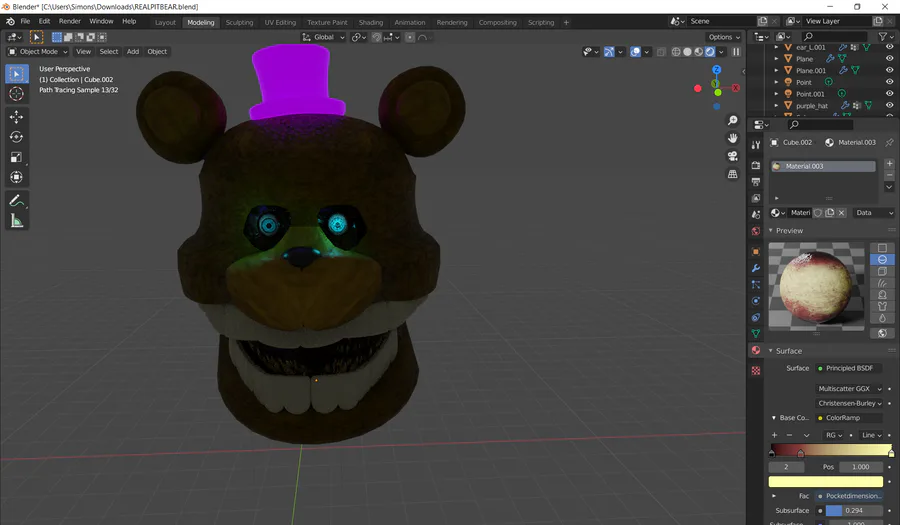Open the Christensen-Burley subsurface method dropdown
Image resolution: width=900 pixels, height=525 pixels.
[849, 403]
